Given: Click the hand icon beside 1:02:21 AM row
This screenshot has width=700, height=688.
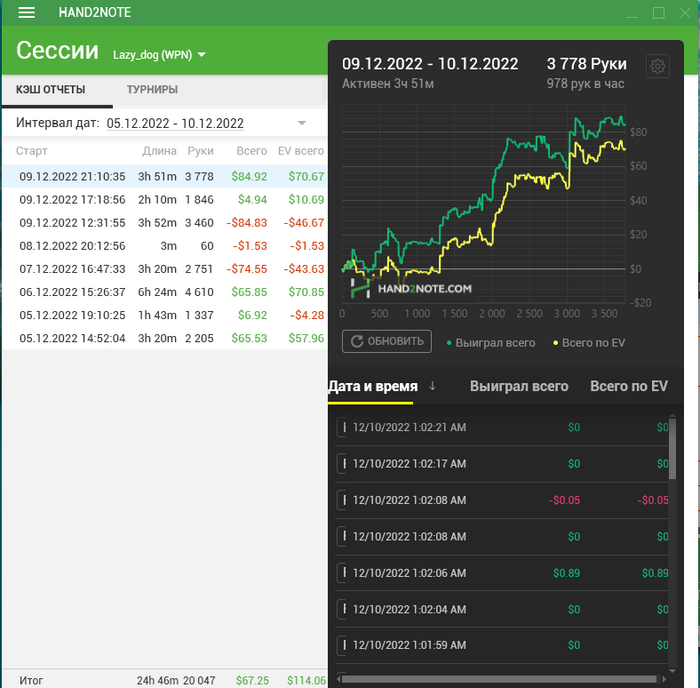Looking at the screenshot, I should pyautogui.click(x=342, y=428).
